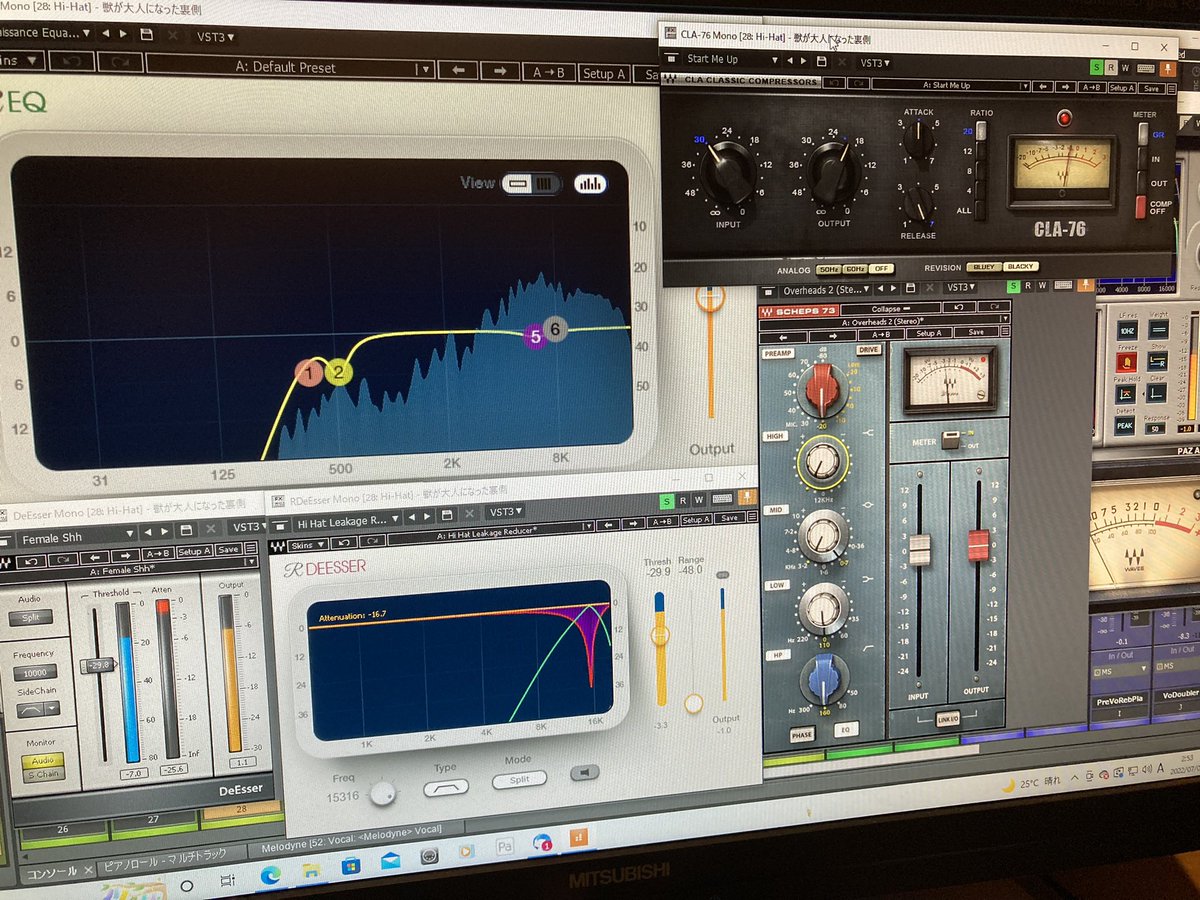This screenshot has width=1200, height=900.
Task: Select EQ band 2 node in Renaissance EQ
Action: click(x=339, y=373)
